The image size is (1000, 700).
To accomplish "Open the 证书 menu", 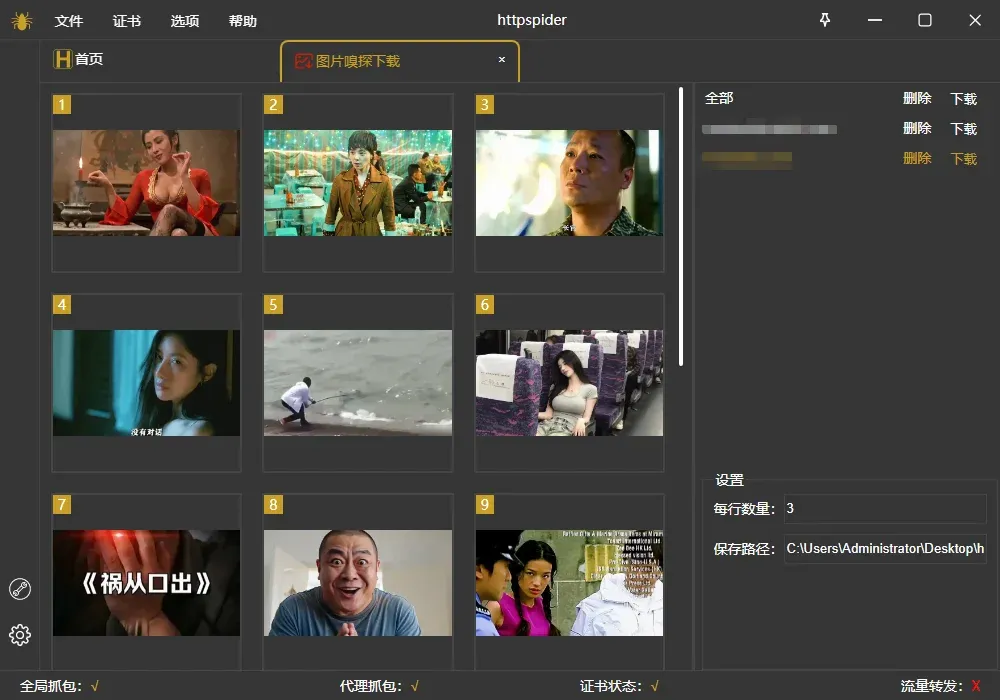I will pyautogui.click(x=127, y=21).
